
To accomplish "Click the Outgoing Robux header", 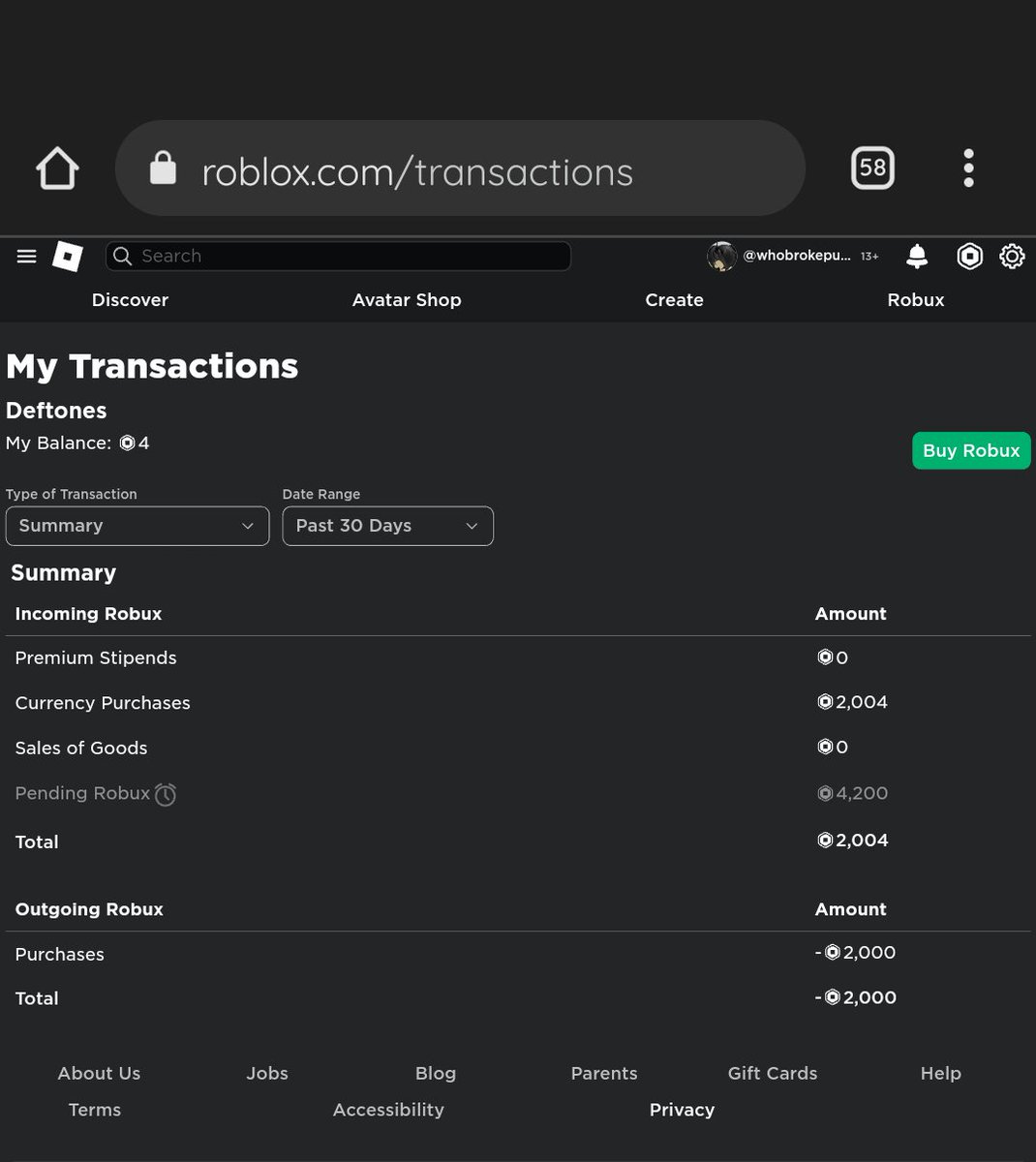I will coord(89,909).
